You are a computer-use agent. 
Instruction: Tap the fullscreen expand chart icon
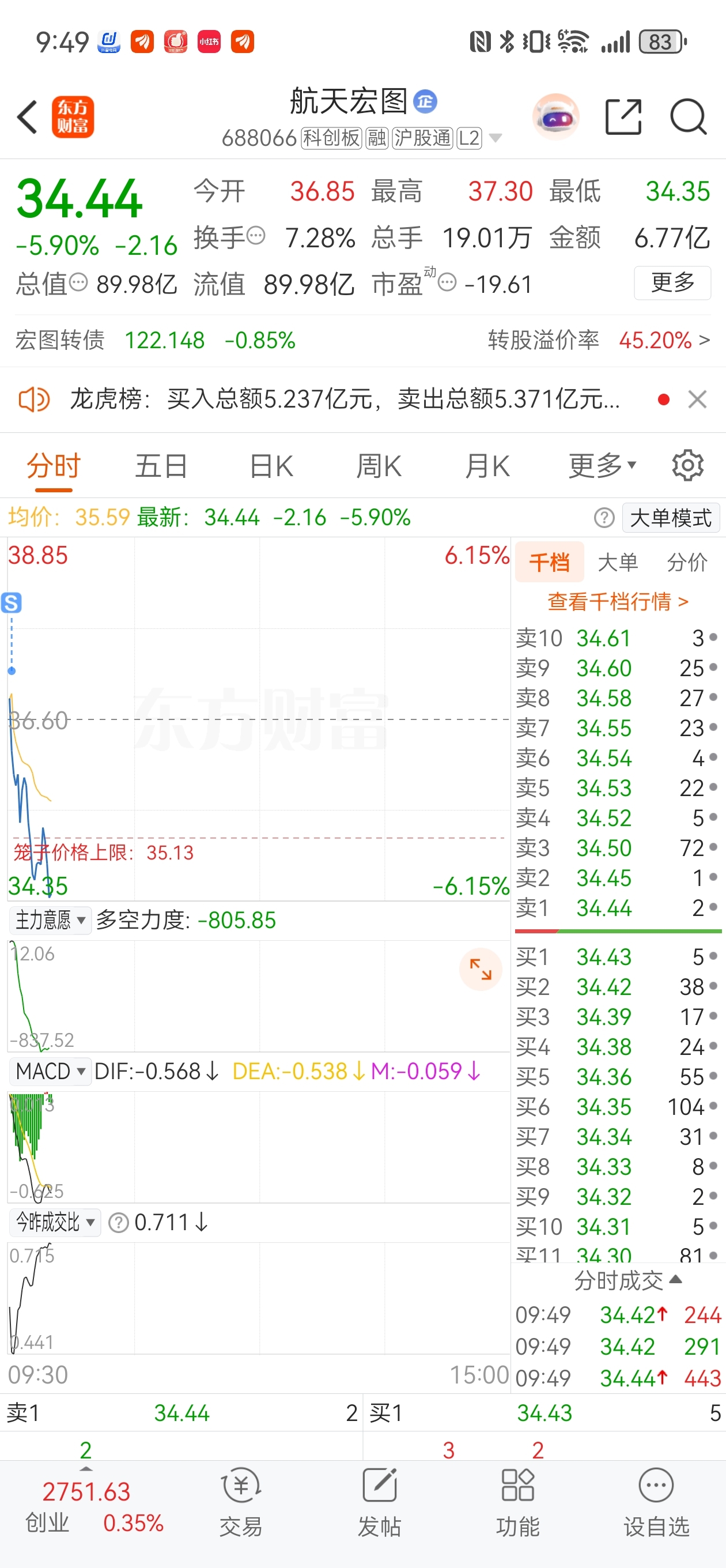[x=480, y=968]
